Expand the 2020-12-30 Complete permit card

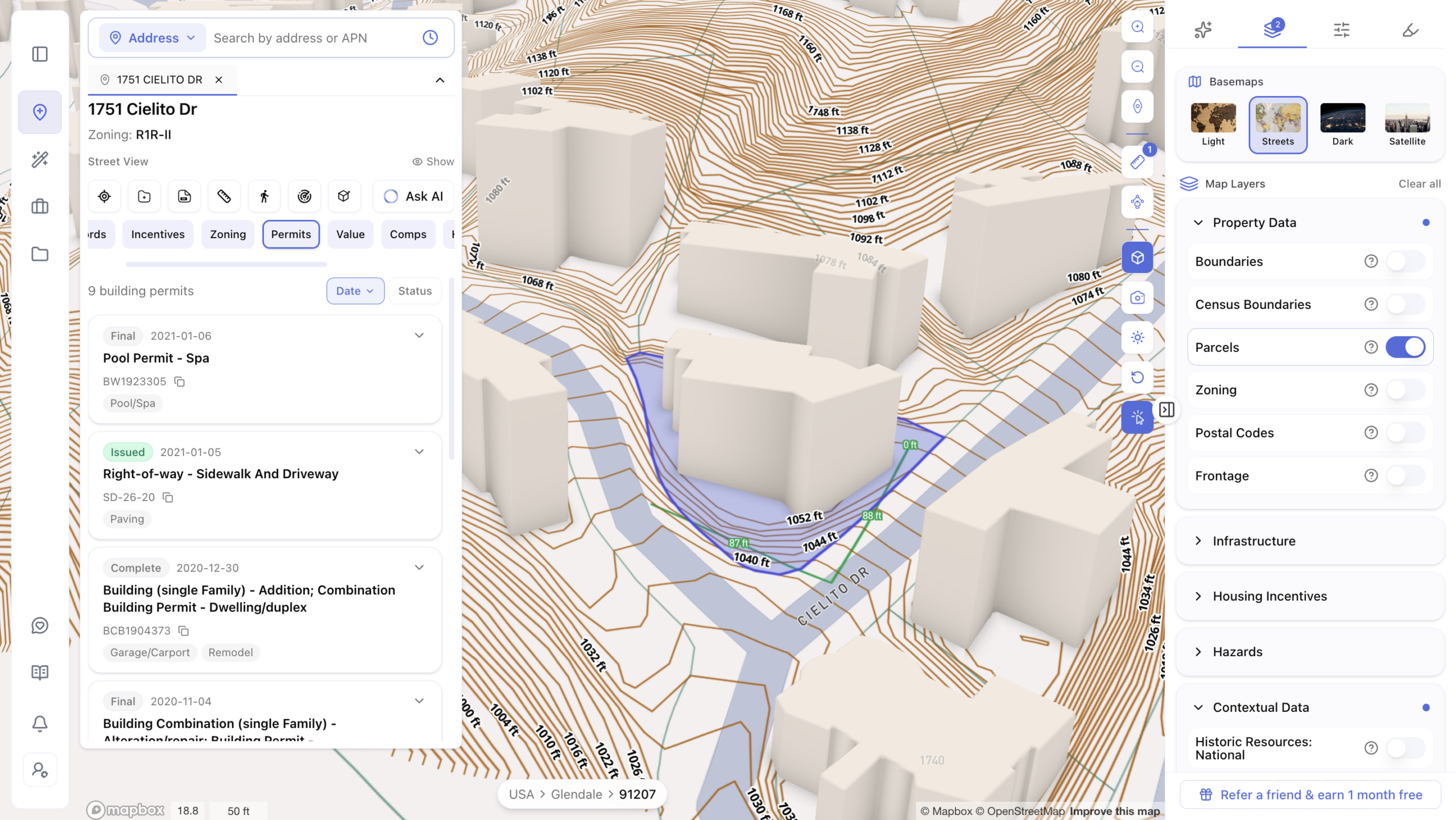pos(419,568)
